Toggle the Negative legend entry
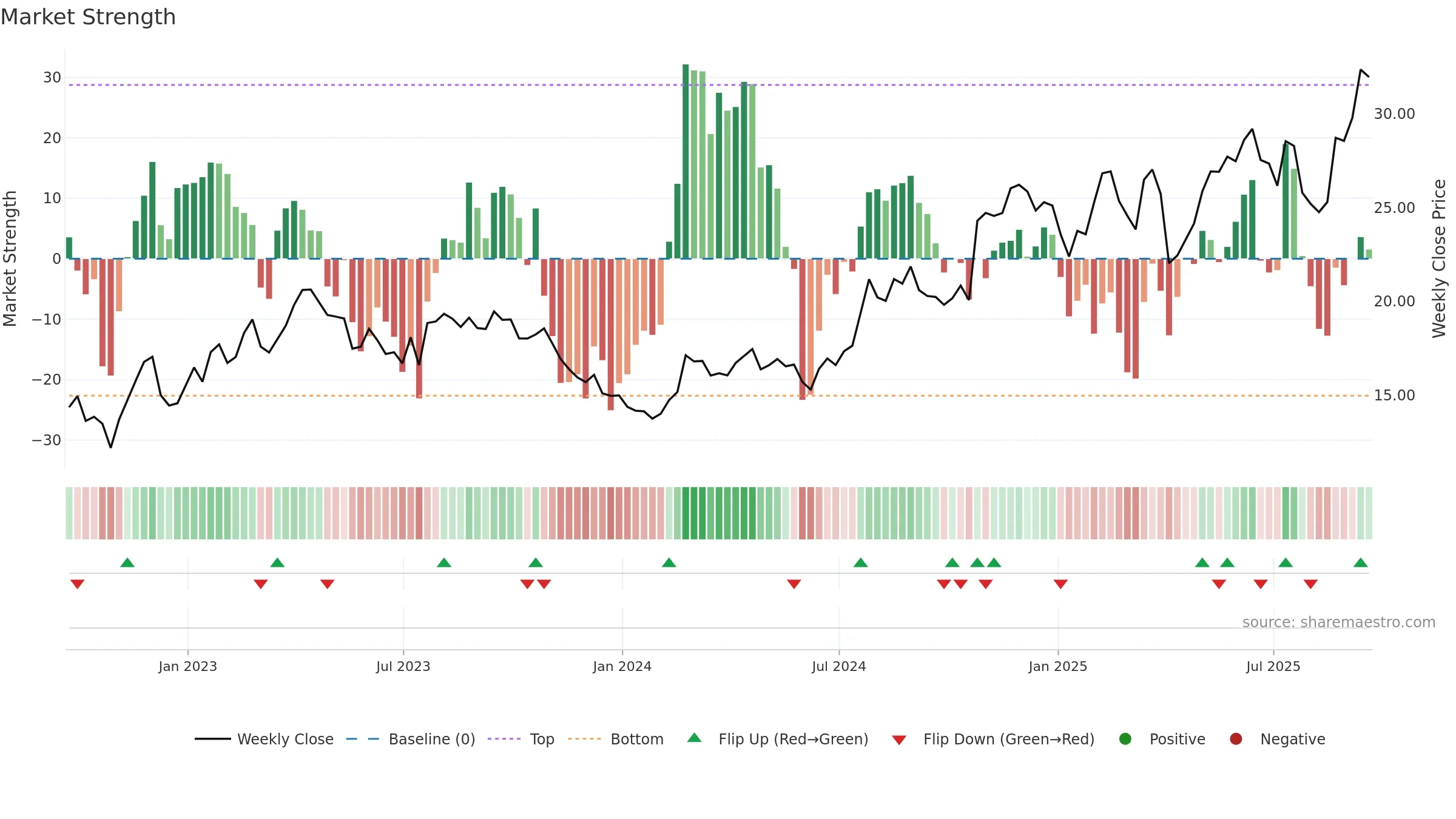The height and width of the screenshot is (819, 1456). [x=1277, y=739]
